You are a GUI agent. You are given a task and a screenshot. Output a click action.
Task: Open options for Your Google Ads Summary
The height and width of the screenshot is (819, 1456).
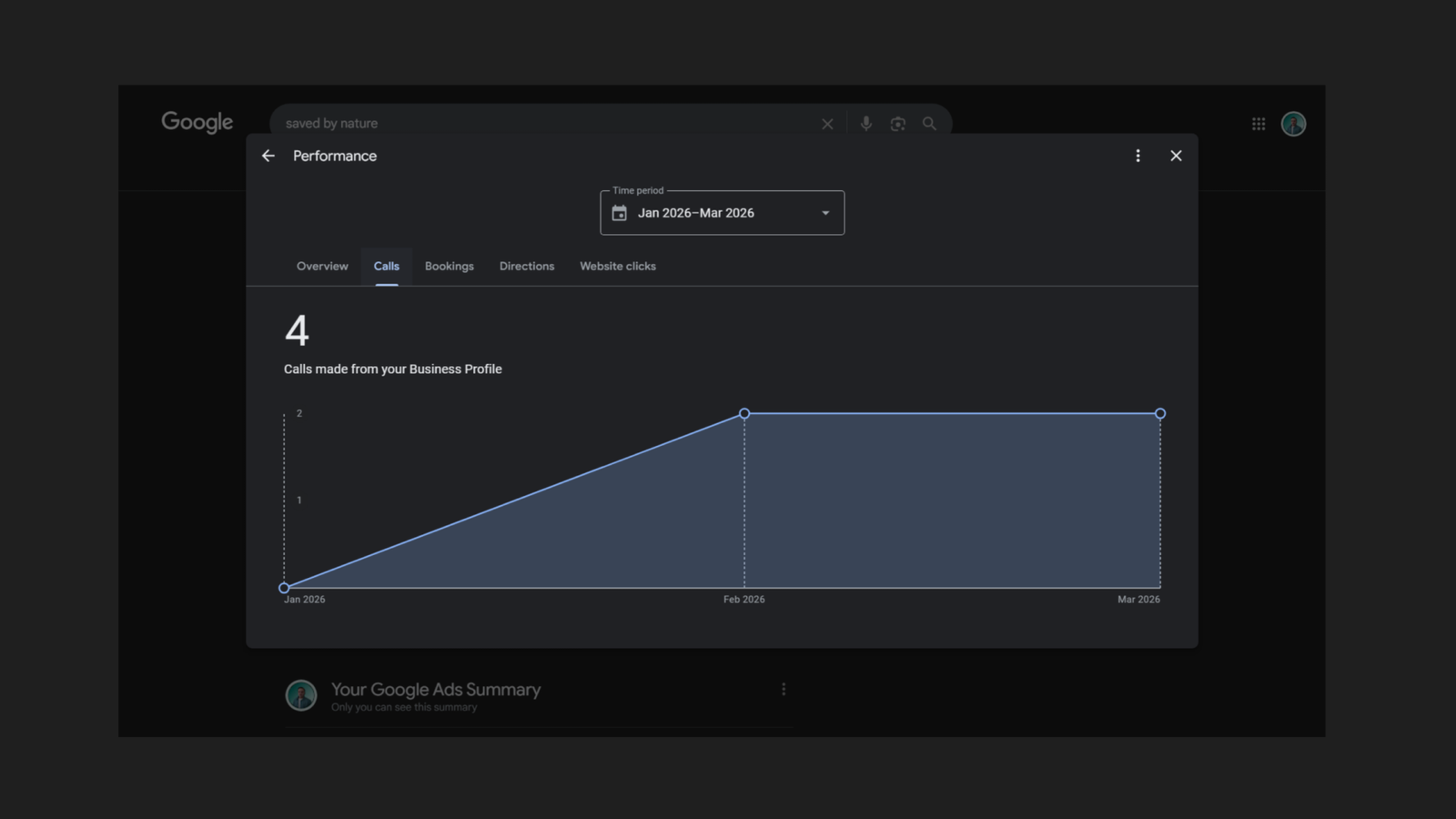click(x=784, y=689)
